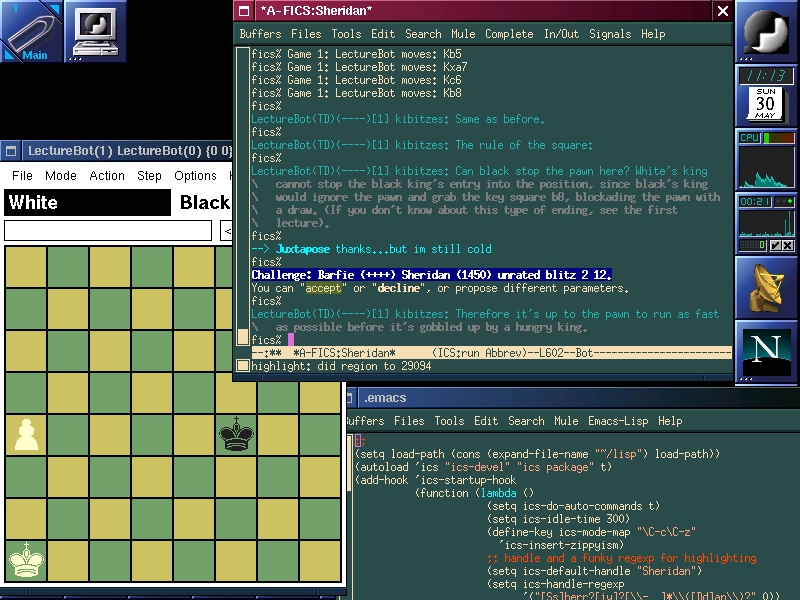Click the line "(setq ics-idle-time 300)"
800x600 pixels.
coord(559,519)
